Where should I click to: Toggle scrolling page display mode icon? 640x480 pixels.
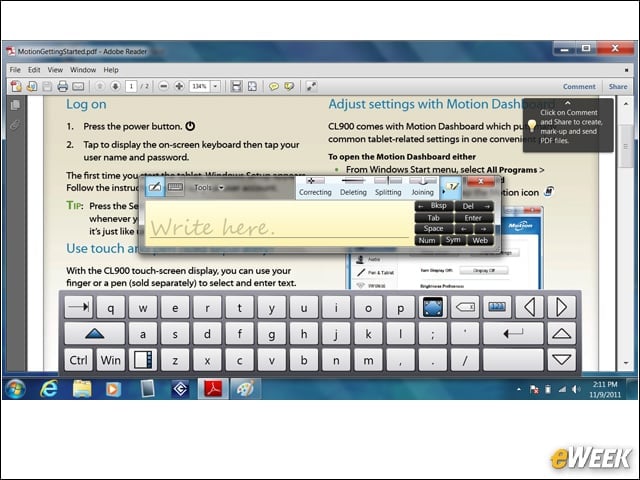[236, 86]
